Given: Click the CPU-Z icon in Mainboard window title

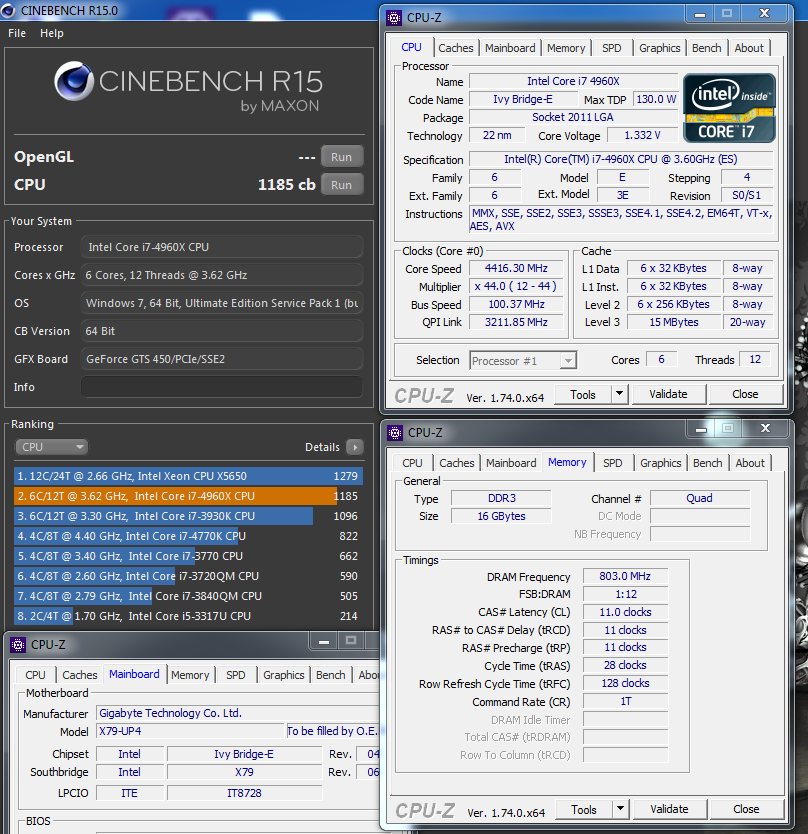Looking at the screenshot, I should coord(18,645).
